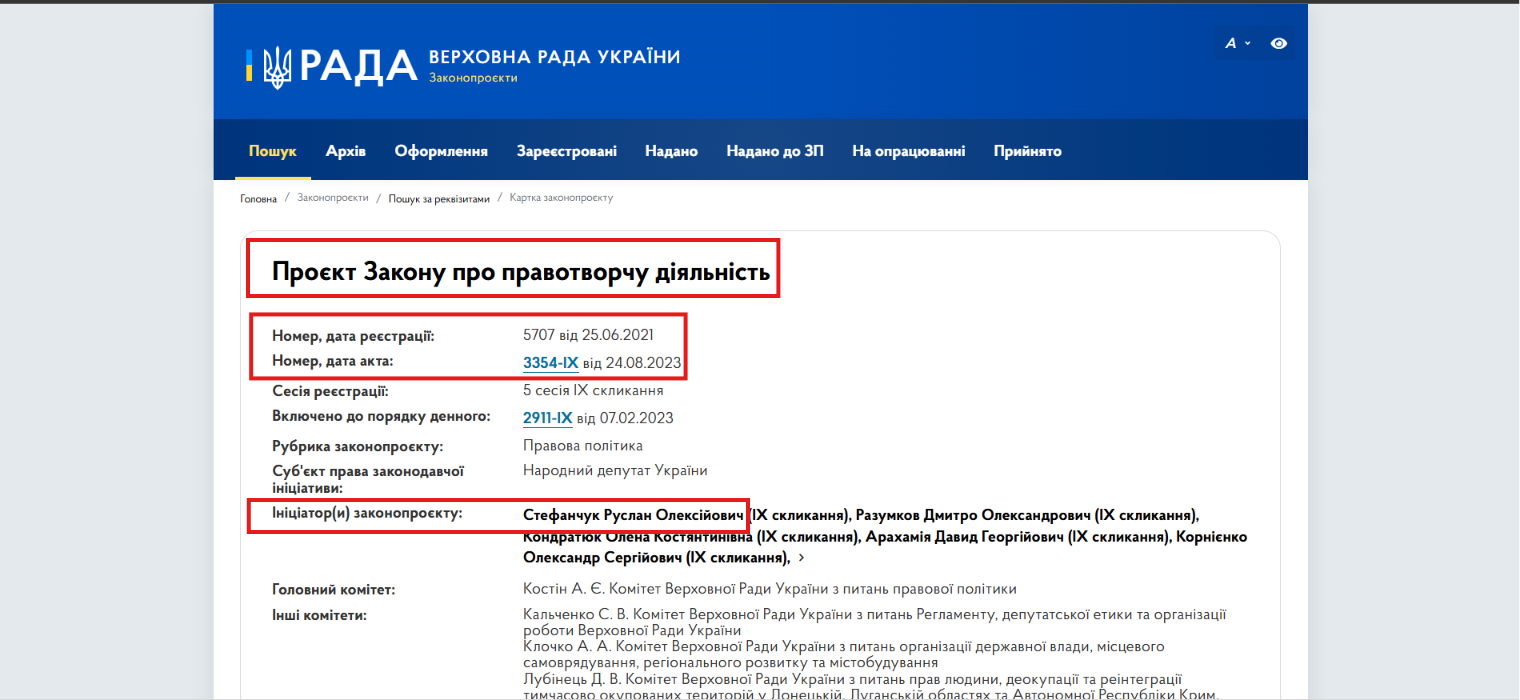Open the font size 'A' dropdown
1520x700 pixels.
1238,43
